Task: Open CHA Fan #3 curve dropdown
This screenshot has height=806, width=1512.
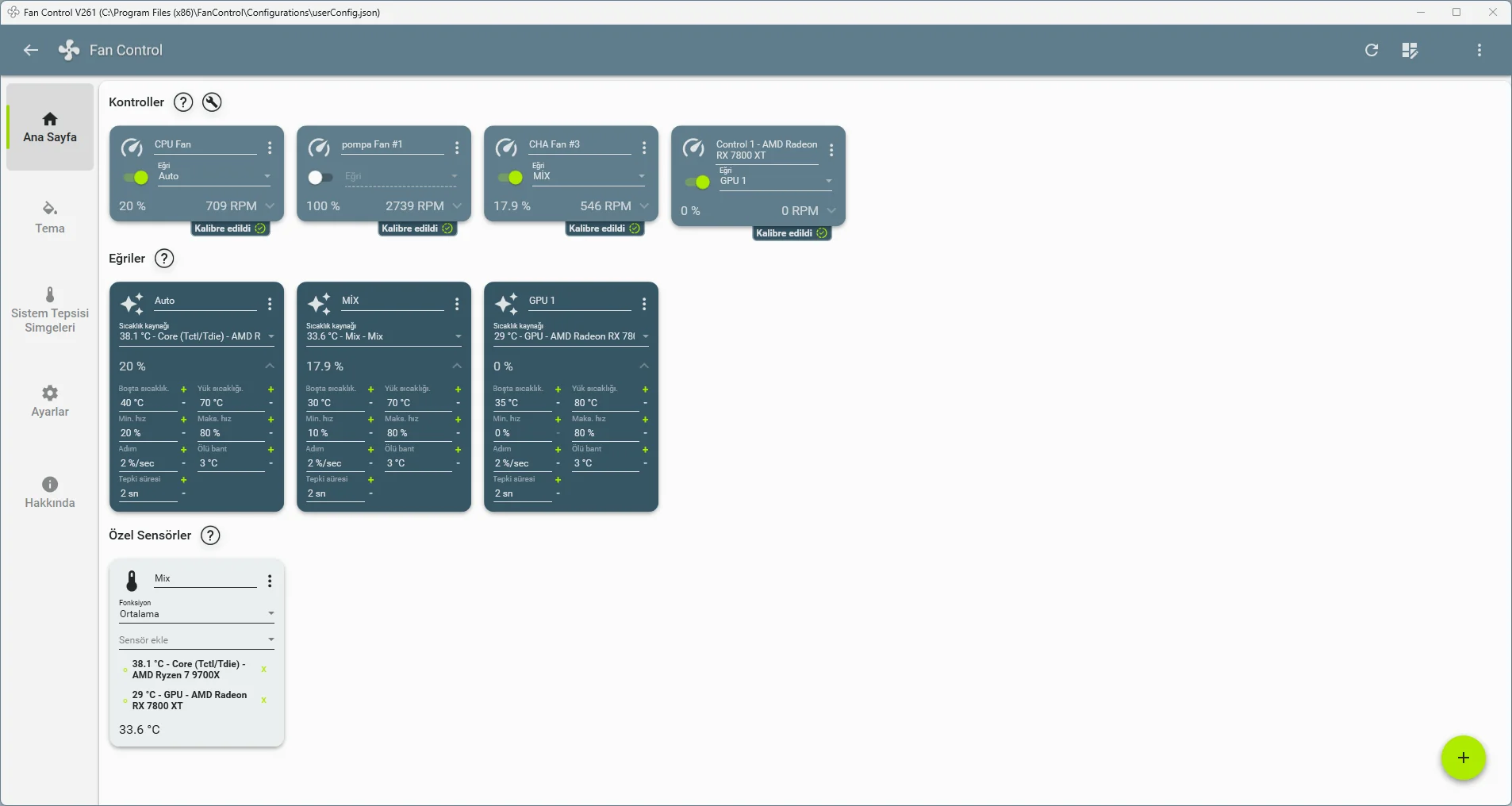Action: pyautogui.click(x=589, y=176)
